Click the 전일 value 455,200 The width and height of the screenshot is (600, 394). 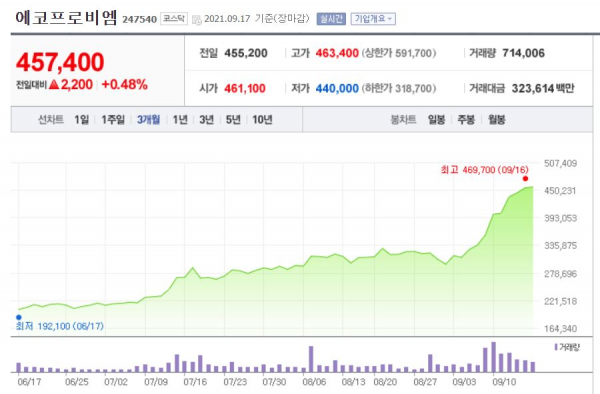(x=246, y=53)
